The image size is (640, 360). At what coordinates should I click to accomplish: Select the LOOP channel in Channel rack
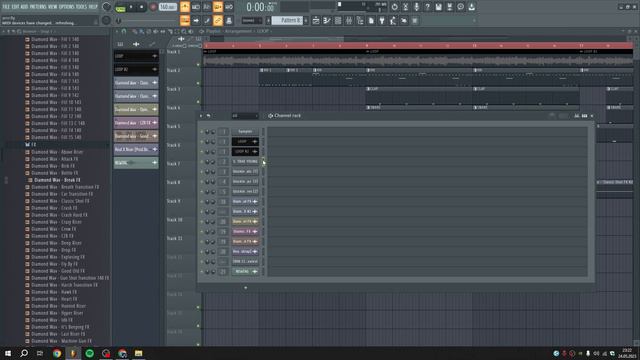(x=245, y=142)
